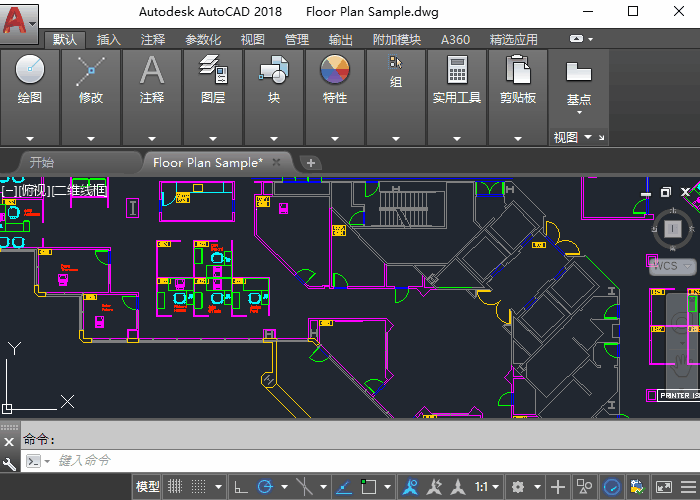Click the 模型 model space button

click(x=148, y=487)
